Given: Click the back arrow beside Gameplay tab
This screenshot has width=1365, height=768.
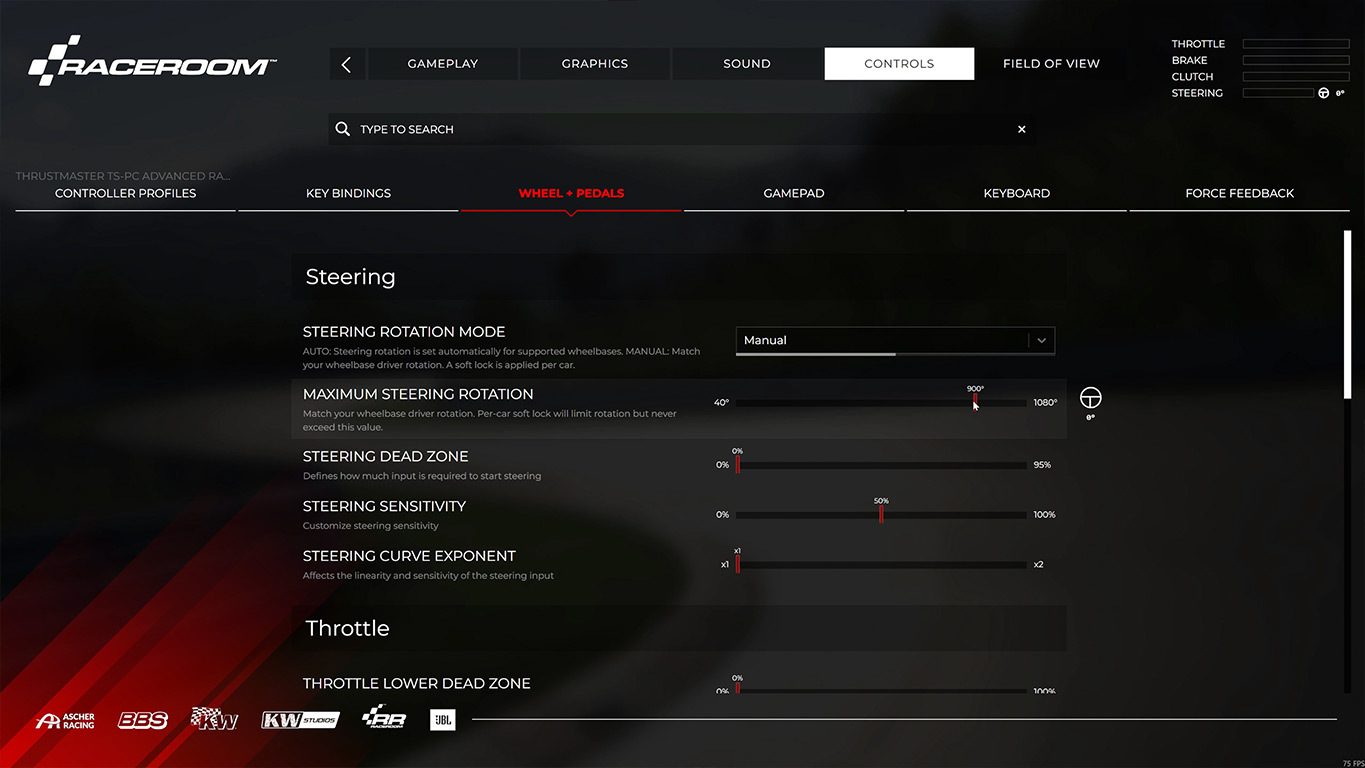Looking at the screenshot, I should point(346,64).
